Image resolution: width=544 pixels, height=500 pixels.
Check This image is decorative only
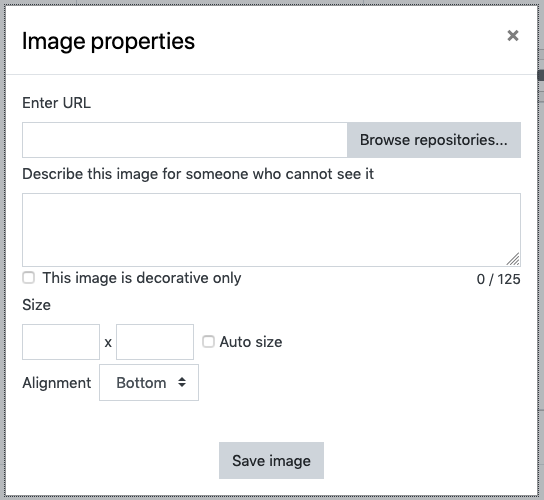pyautogui.click(x=28, y=278)
